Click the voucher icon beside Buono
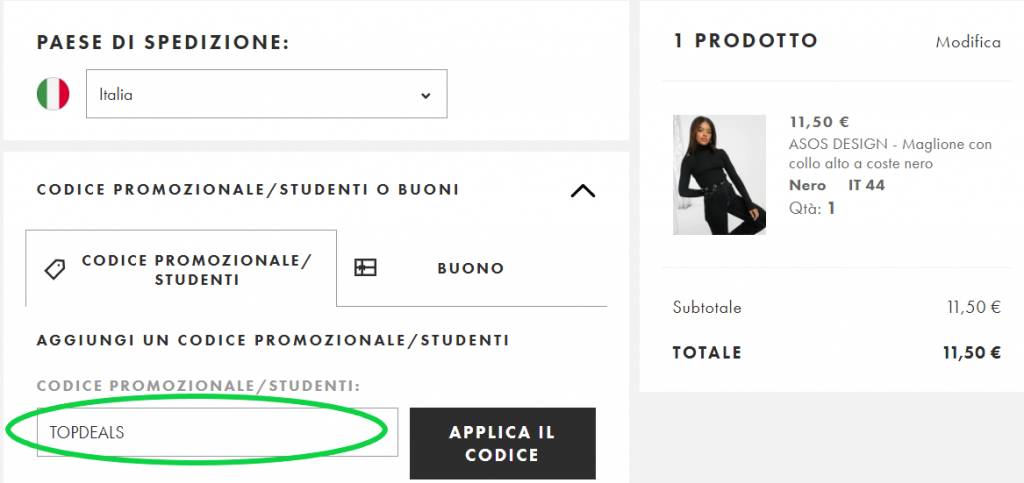 [x=366, y=268]
